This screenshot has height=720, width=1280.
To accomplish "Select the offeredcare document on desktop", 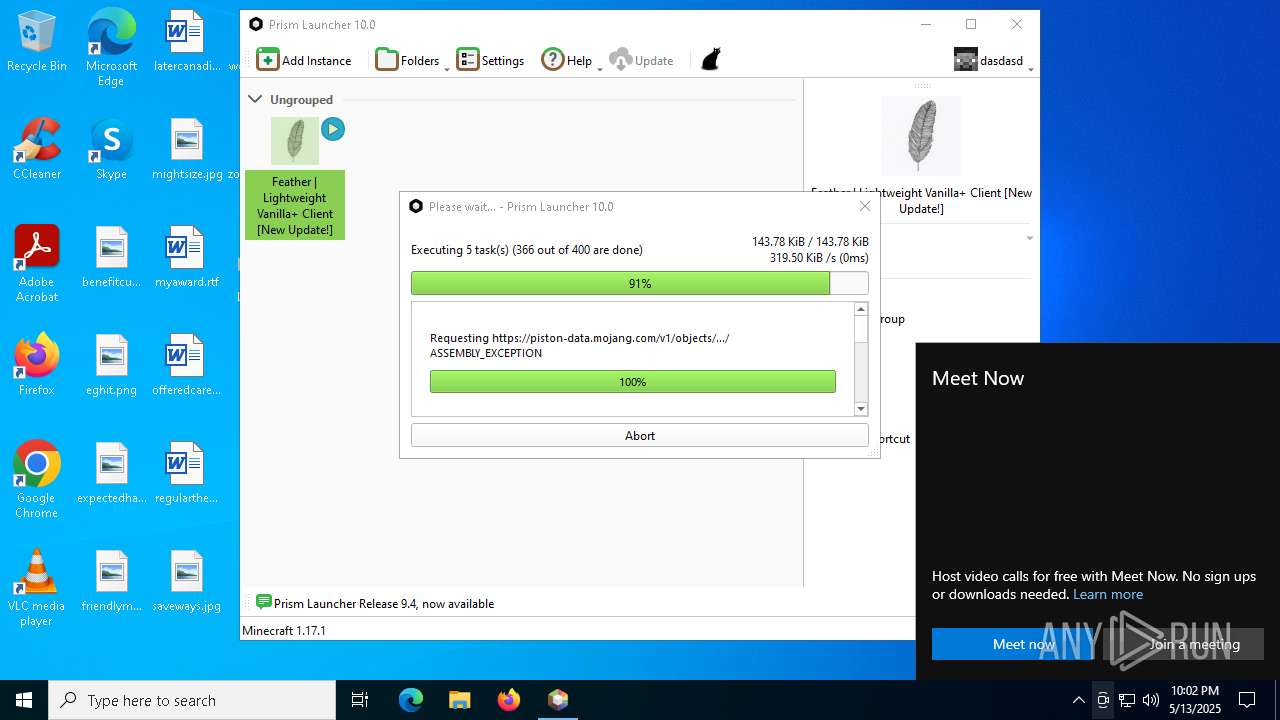I will coord(186,366).
